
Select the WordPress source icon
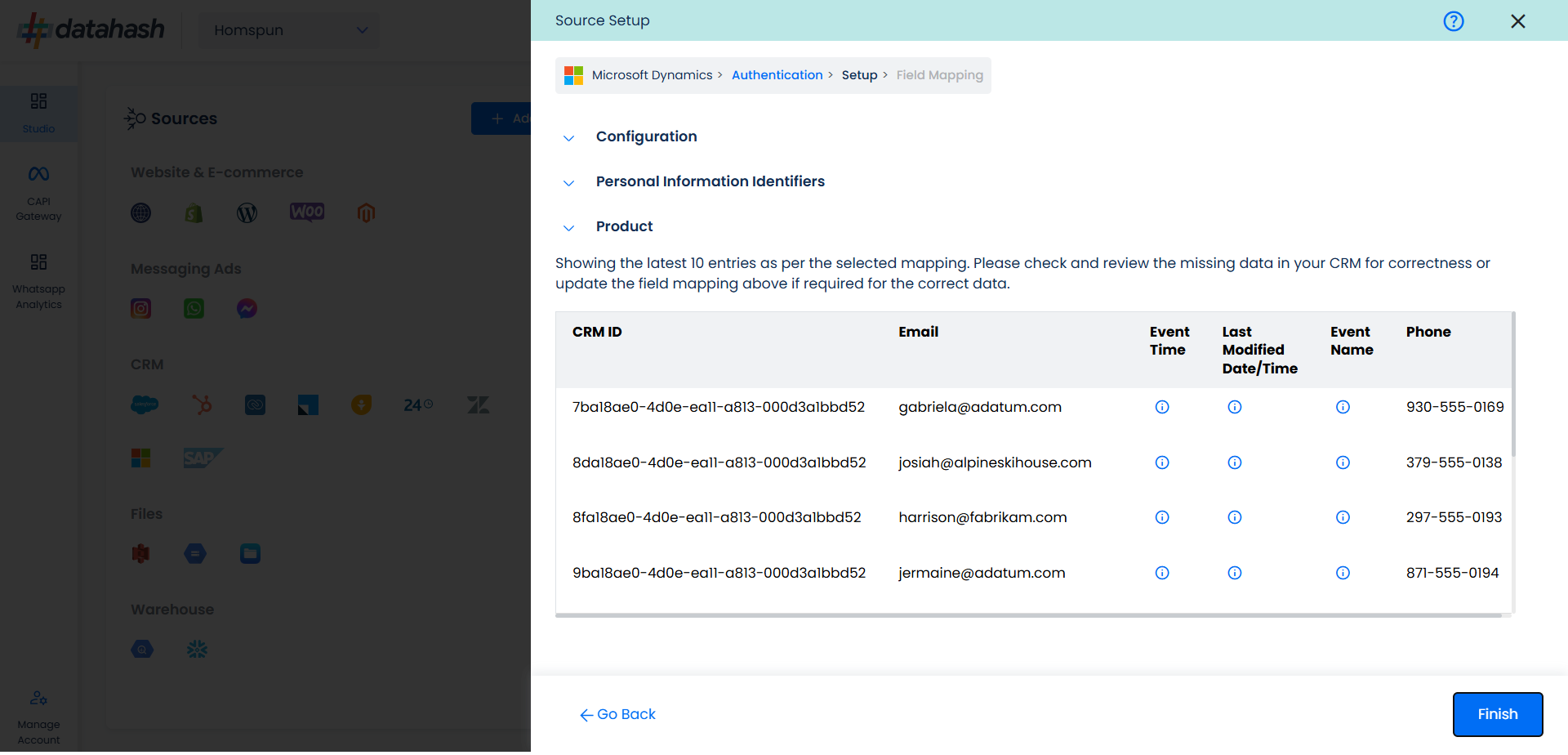(x=247, y=213)
